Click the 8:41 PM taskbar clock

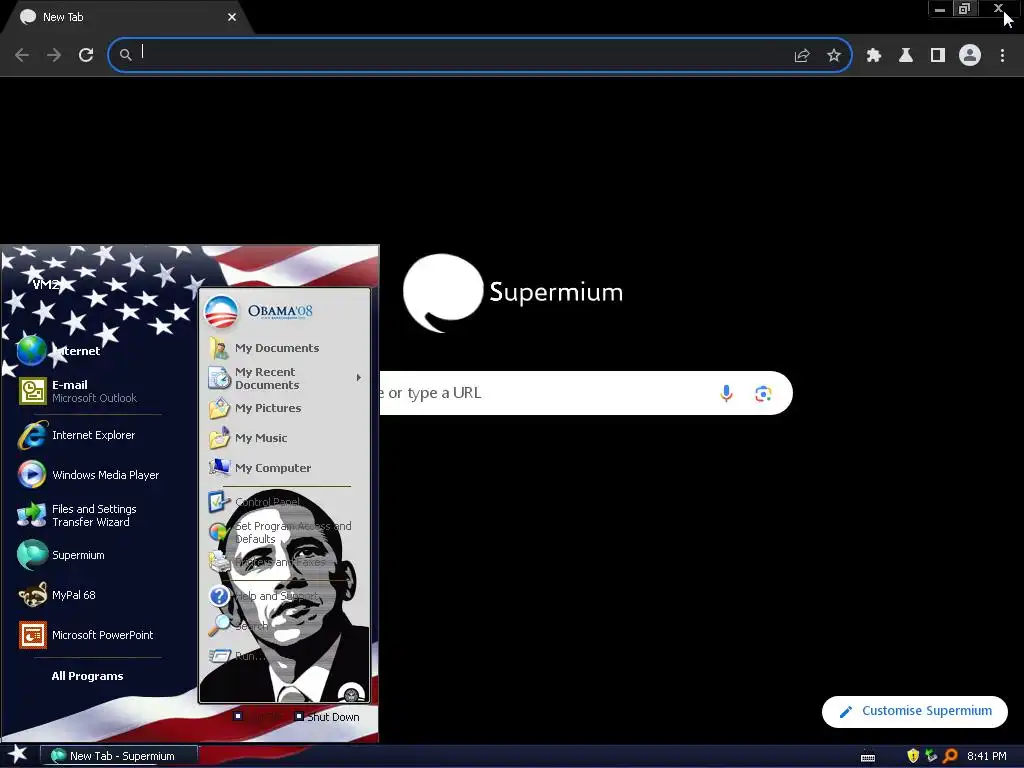(x=987, y=756)
